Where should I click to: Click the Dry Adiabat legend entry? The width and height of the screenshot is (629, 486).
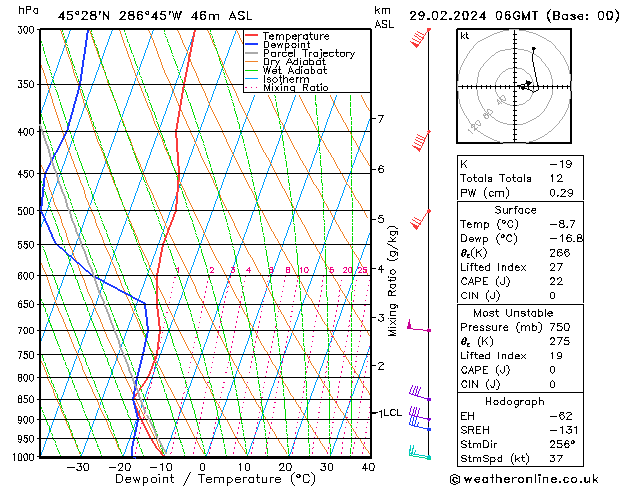(294, 62)
